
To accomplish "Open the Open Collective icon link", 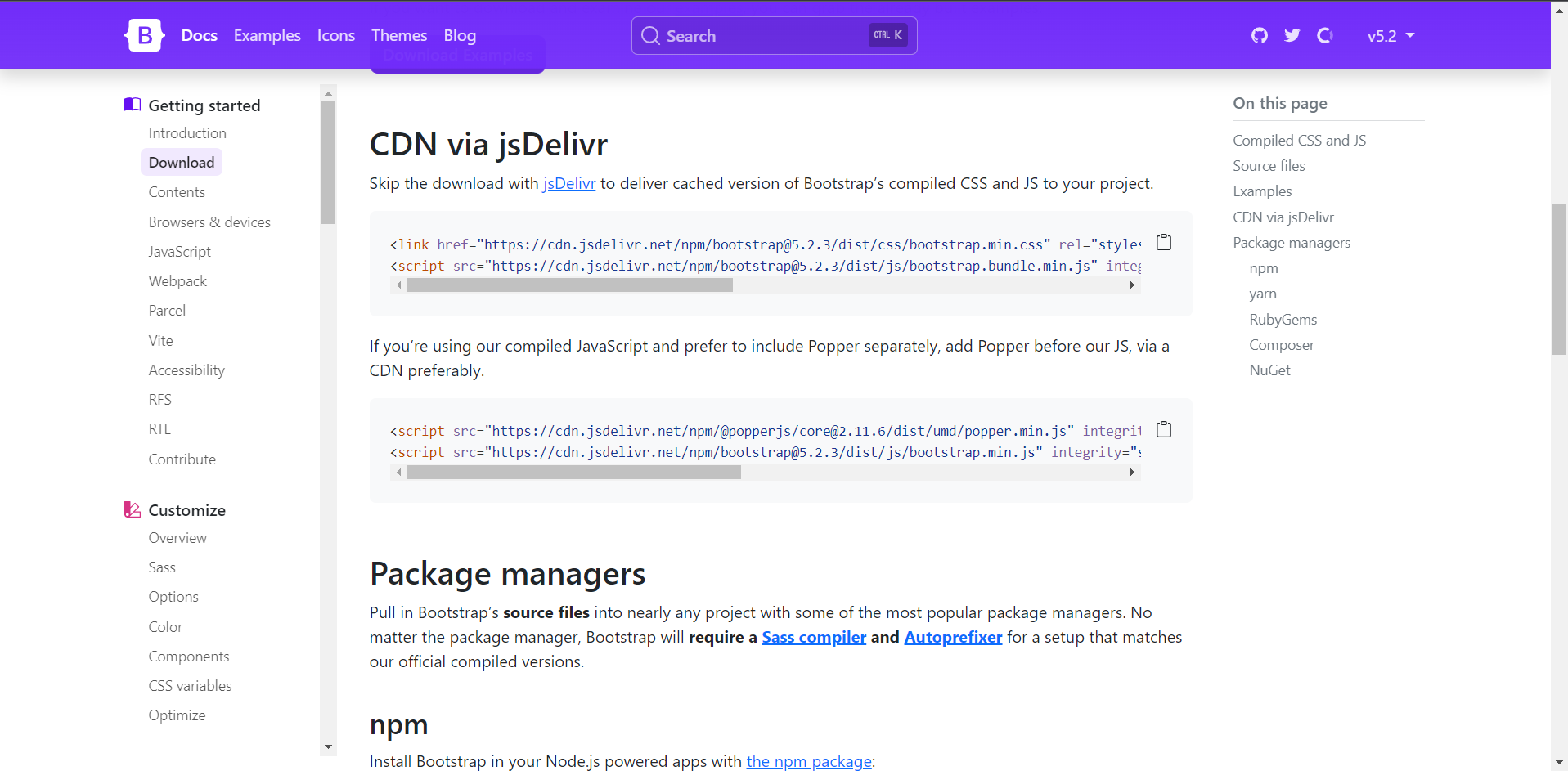I will [x=1325, y=35].
